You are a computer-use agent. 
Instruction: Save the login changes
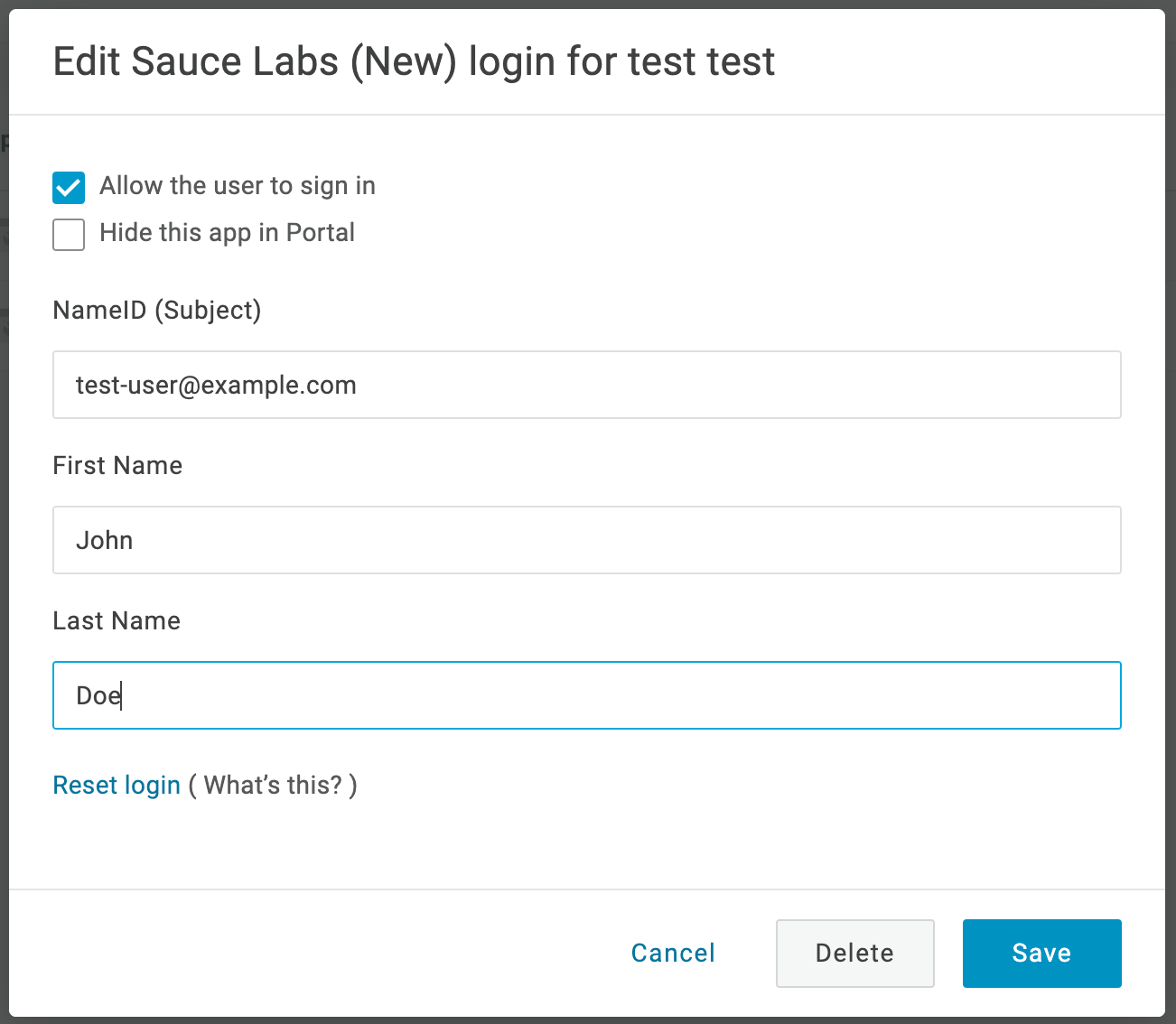point(1041,954)
